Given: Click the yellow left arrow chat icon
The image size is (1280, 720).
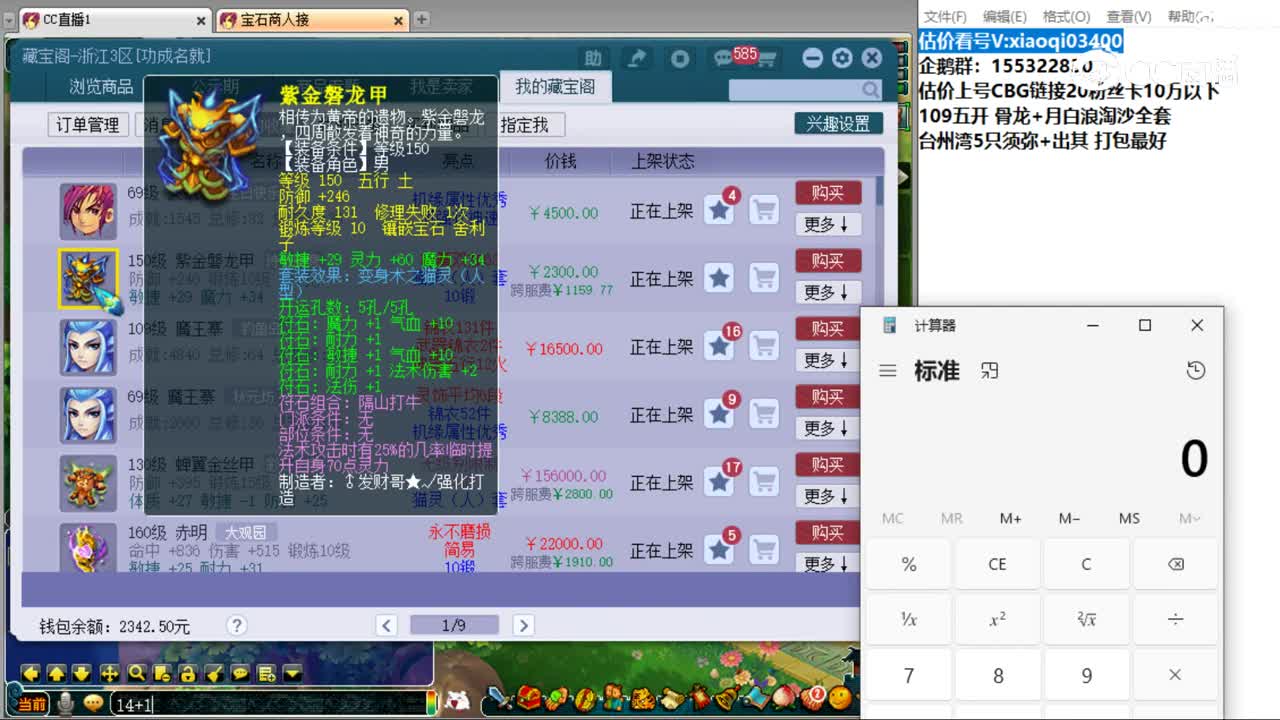Looking at the screenshot, I should [x=31, y=673].
